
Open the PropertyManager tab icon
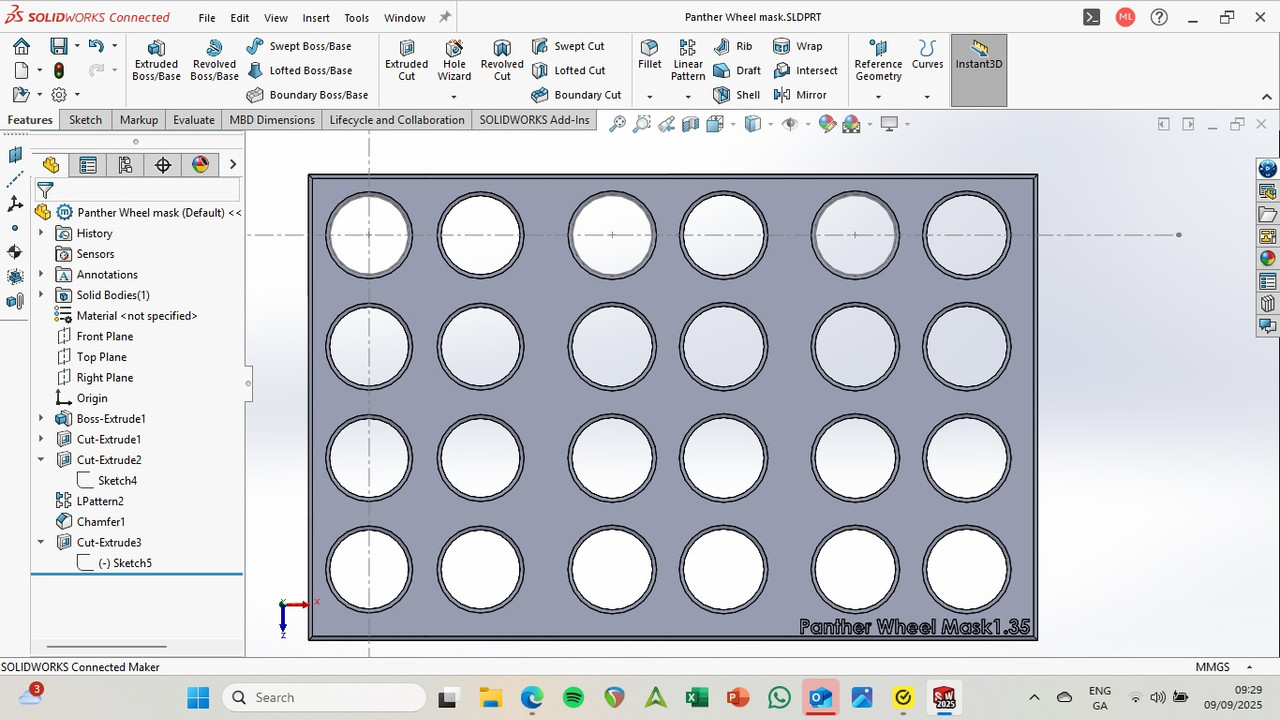tap(88, 165)
